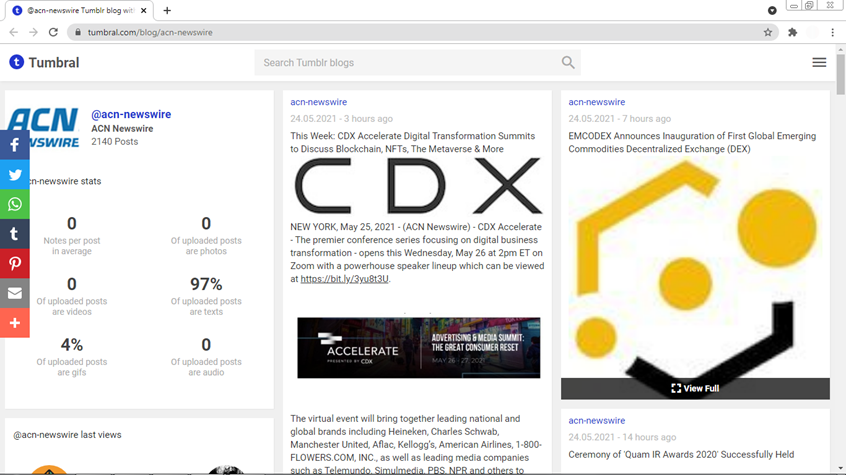
Task: Open acn-newswire link on EMCODEX post
Action: pos(596,102)
